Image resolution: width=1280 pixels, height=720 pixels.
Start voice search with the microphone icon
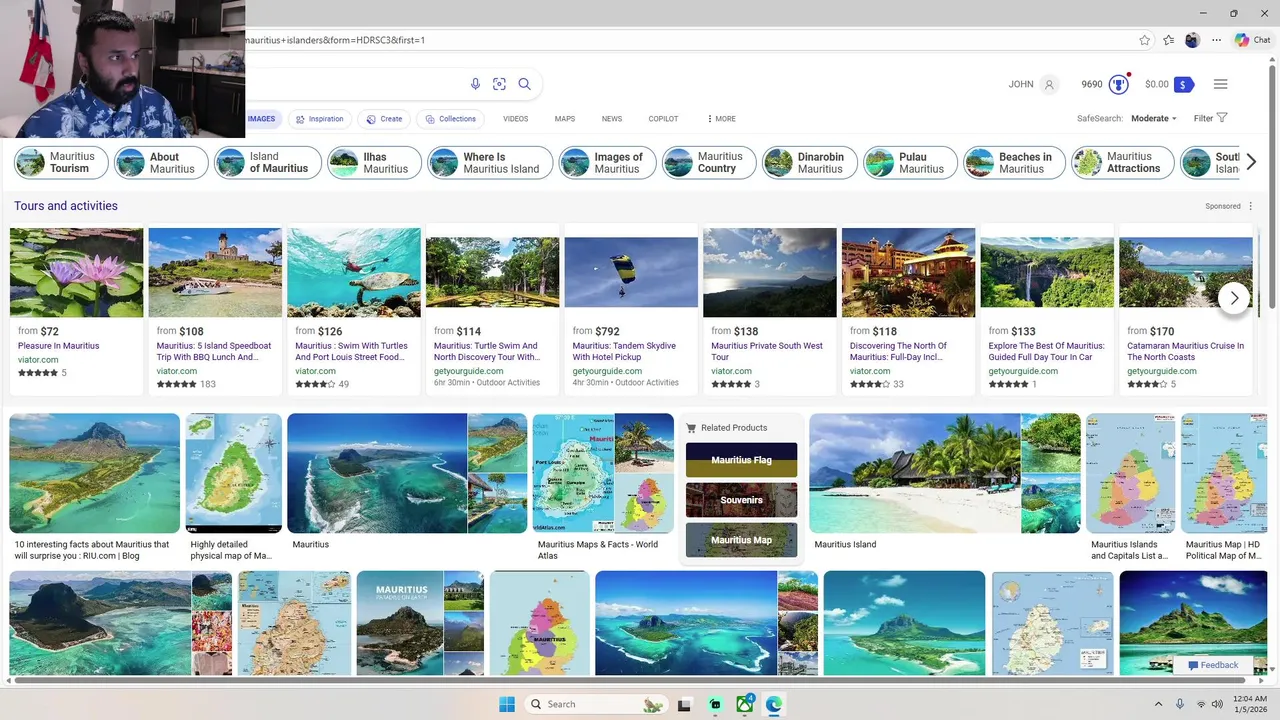pyautogui.click(x=475, y=84)
